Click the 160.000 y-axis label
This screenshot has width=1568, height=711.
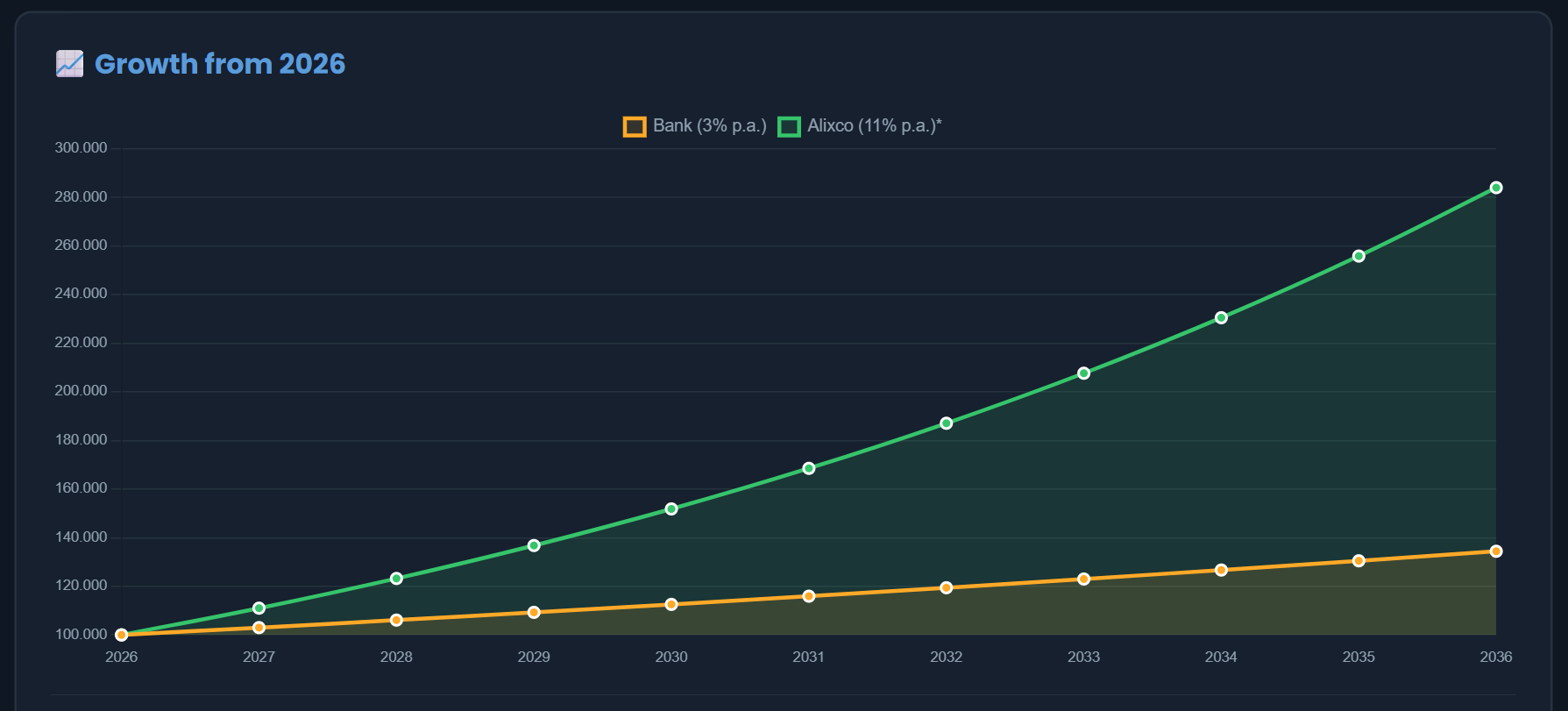pos(81,488)
